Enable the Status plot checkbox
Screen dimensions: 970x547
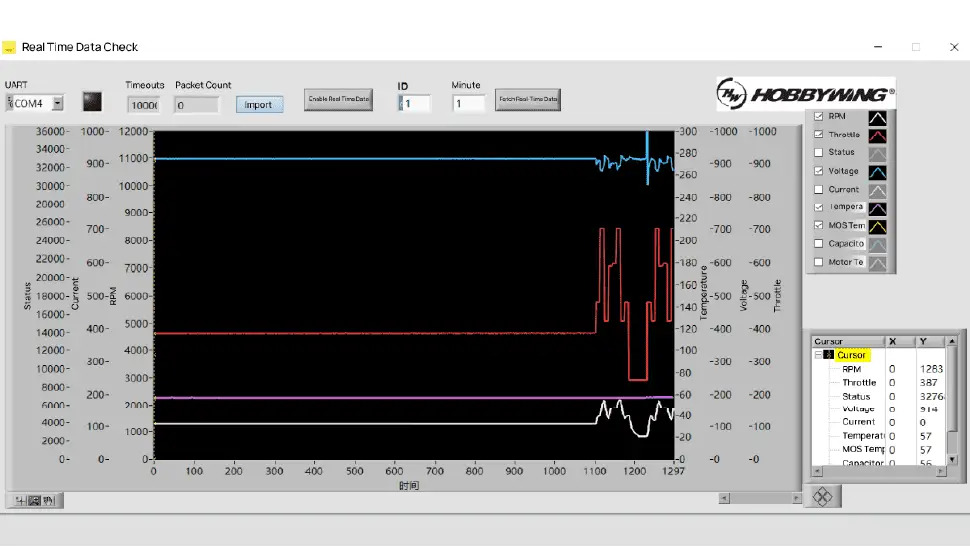818,152
